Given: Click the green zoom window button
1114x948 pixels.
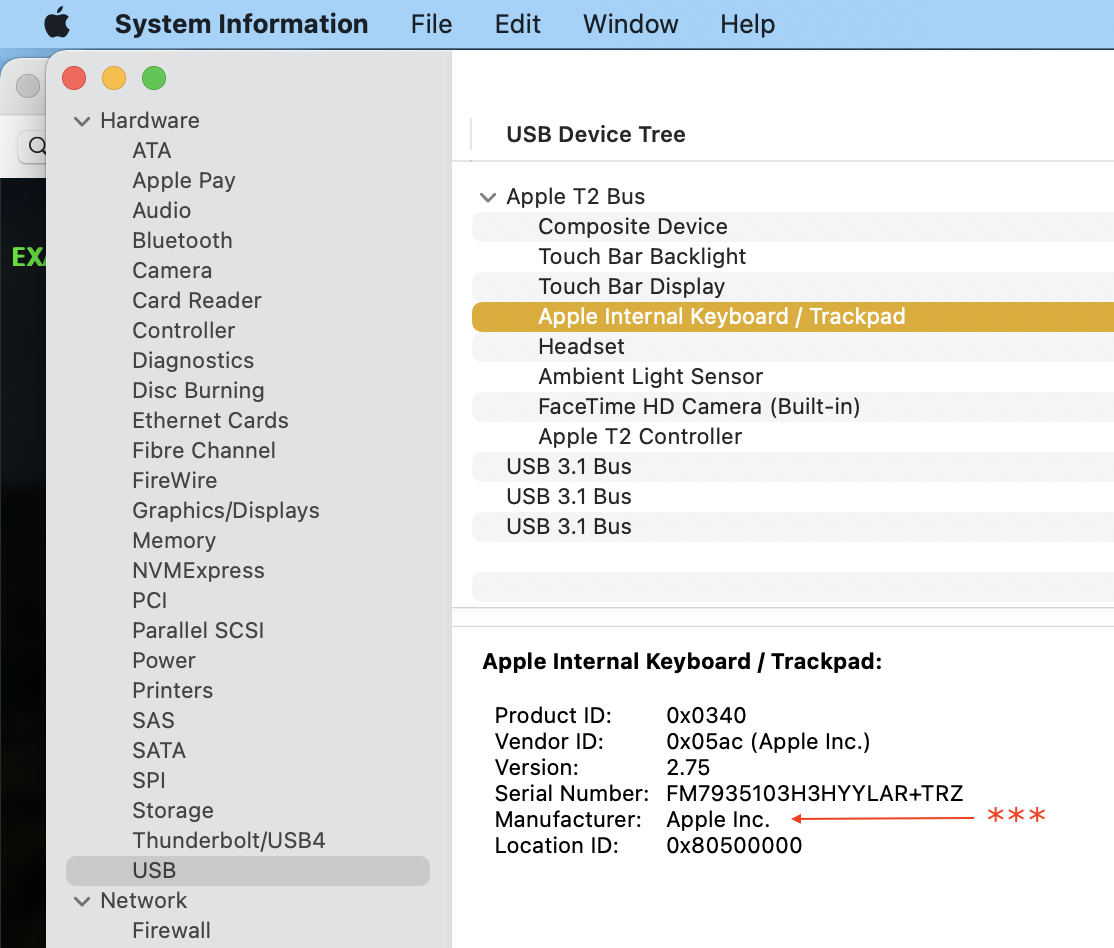Looking at the screenshot, I should (154, 78).
